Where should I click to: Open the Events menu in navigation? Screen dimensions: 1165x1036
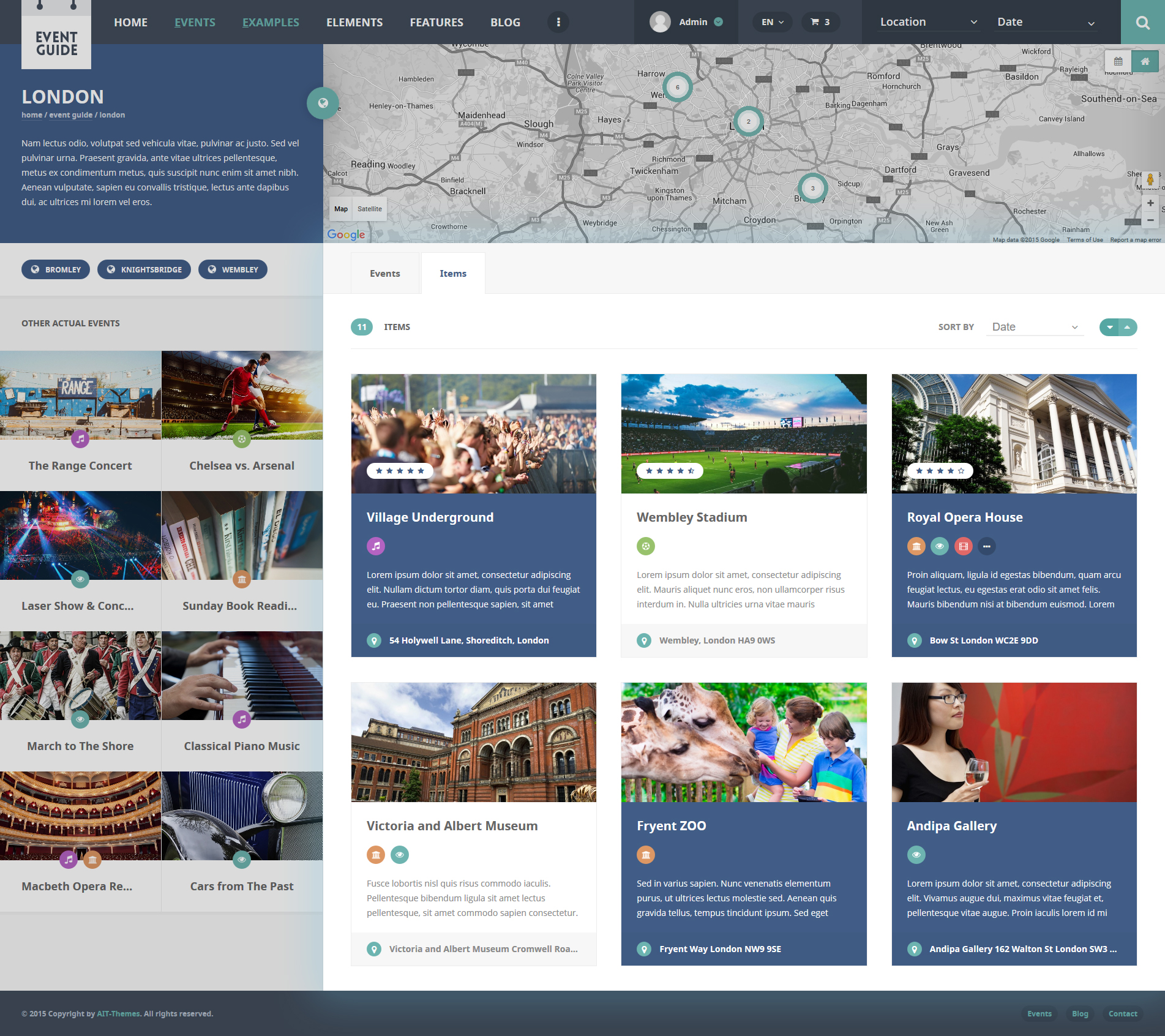pyautogui.click(x=195, y=23)
